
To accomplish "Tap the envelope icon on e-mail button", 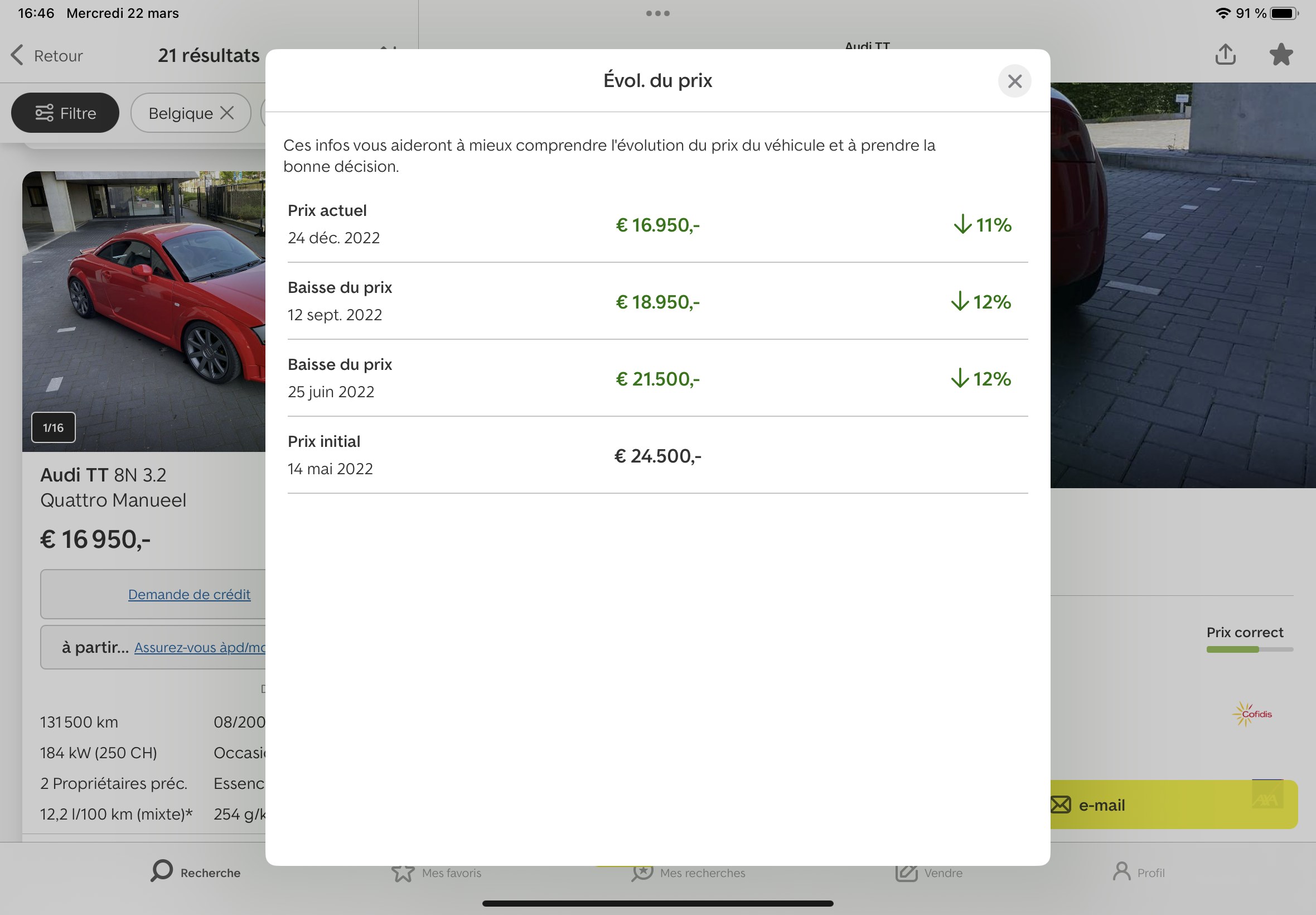I will pyautogui.click(x=1061, y=805).
